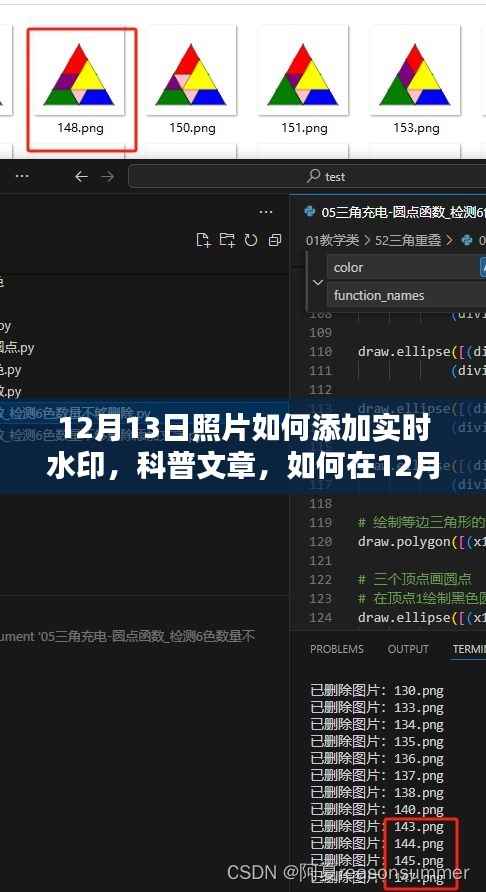
Task: Click line number 110 in the editor gutter
Action: (320, 352)
